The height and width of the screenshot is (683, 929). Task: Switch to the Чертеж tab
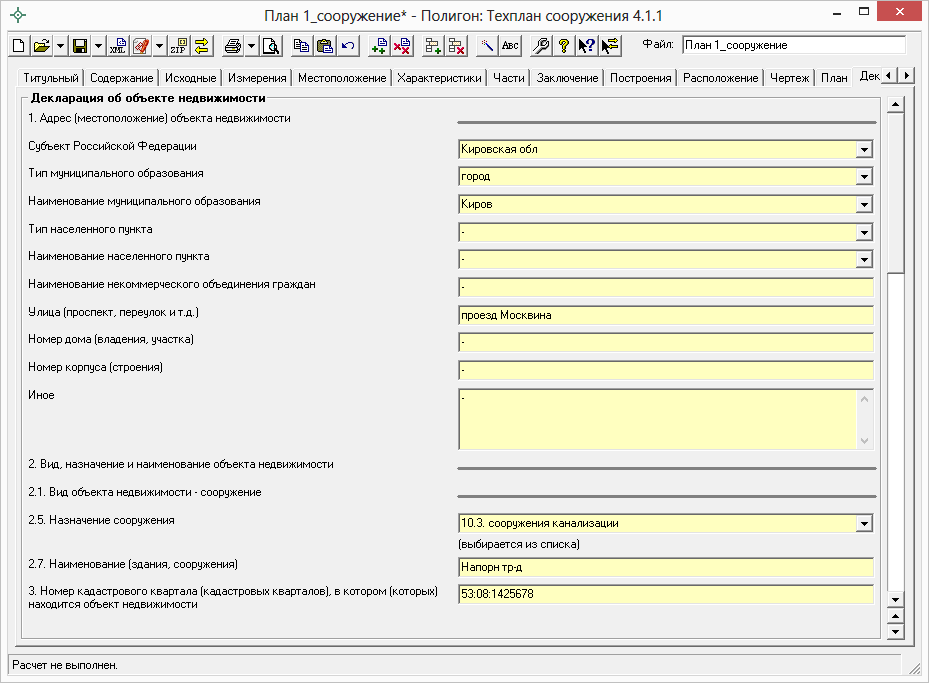(x=789, y=78)
